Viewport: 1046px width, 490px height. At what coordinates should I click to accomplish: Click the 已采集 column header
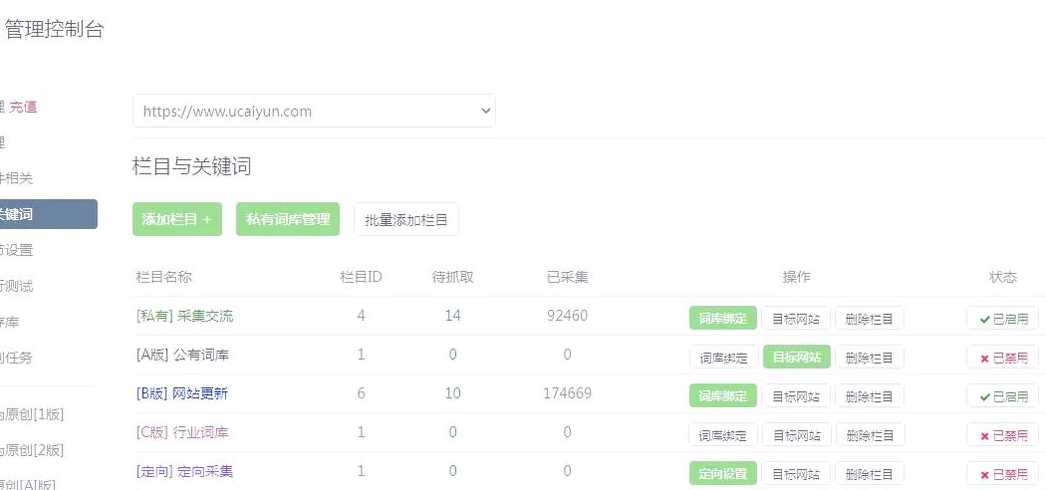point(567,277)
